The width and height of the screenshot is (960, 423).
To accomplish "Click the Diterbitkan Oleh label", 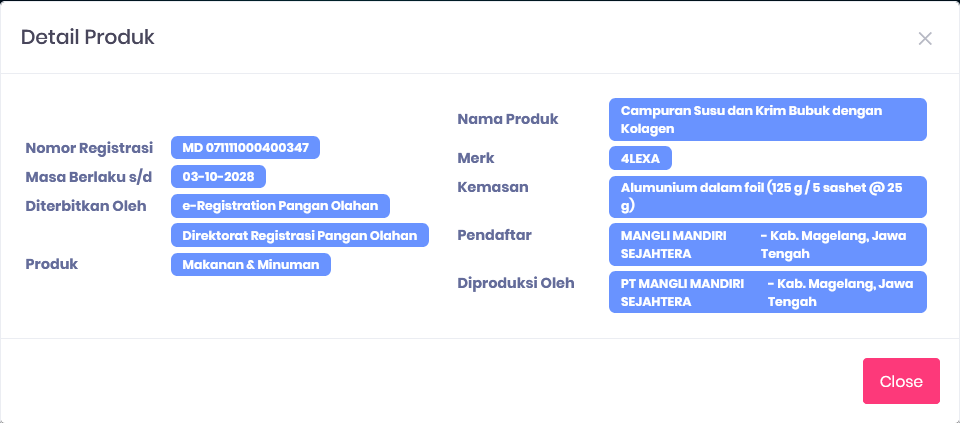I will 86,206.
